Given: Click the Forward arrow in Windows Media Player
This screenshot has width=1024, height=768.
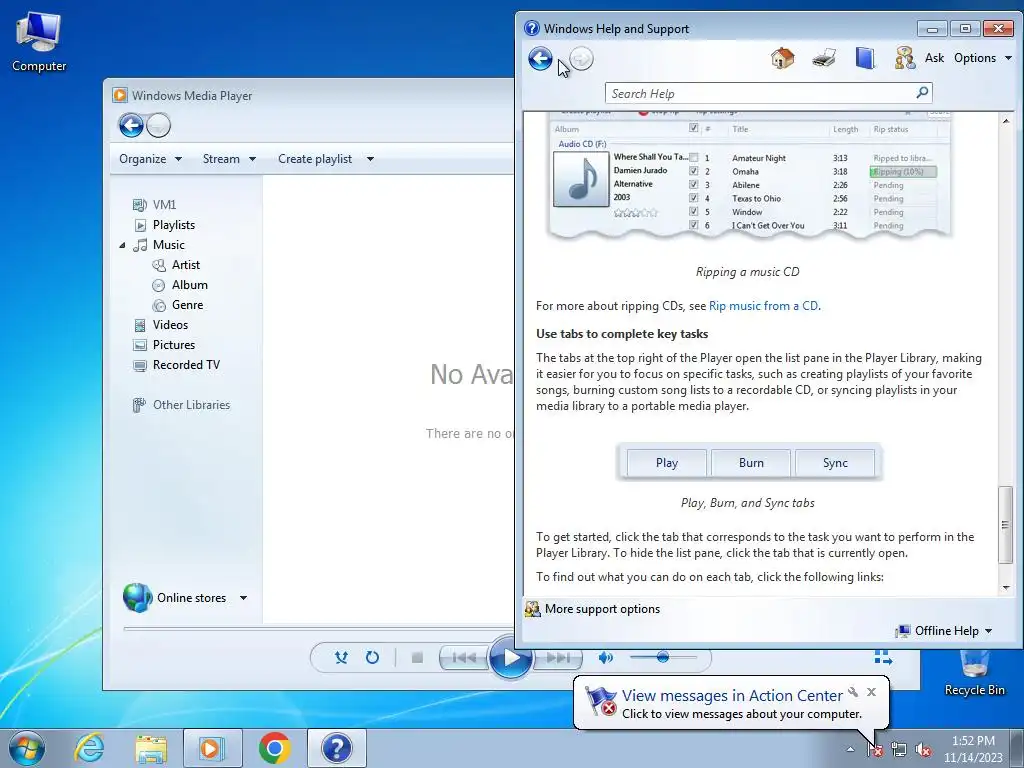Looking at the screenshot, I should click(x=158, y=125).
